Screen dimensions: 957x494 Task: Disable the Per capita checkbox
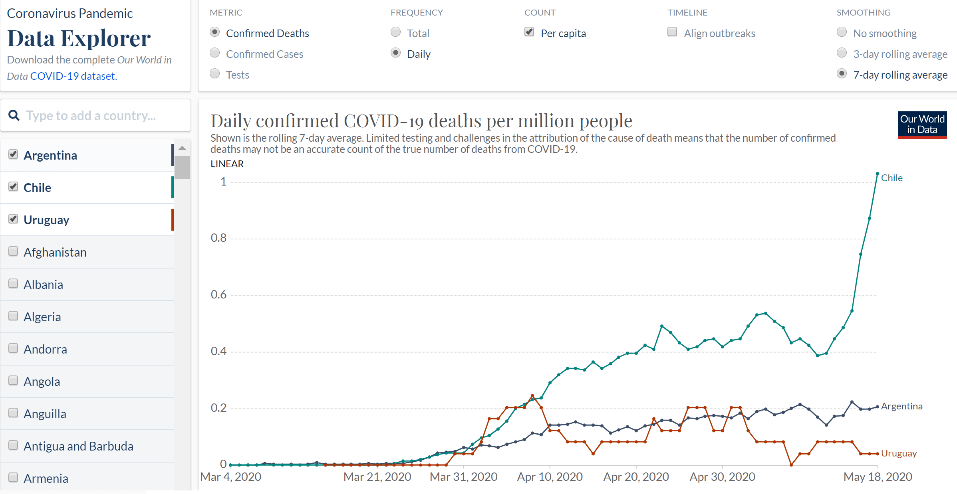click(529, 33)
